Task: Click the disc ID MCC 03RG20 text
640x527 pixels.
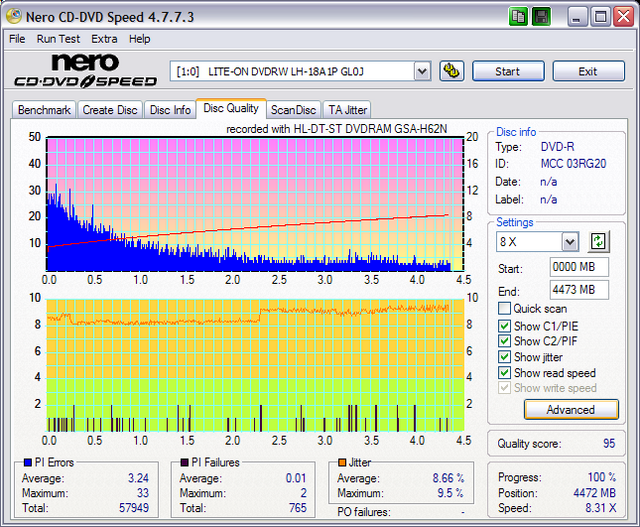Action: (x=573, y=164)
